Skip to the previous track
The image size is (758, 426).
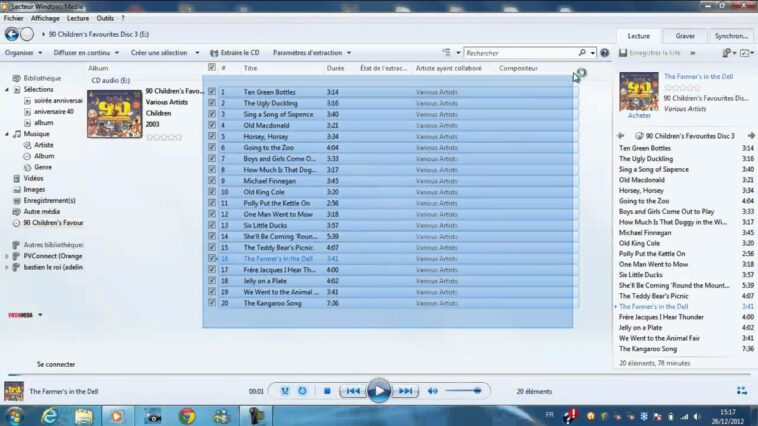(x=353, y=391)
